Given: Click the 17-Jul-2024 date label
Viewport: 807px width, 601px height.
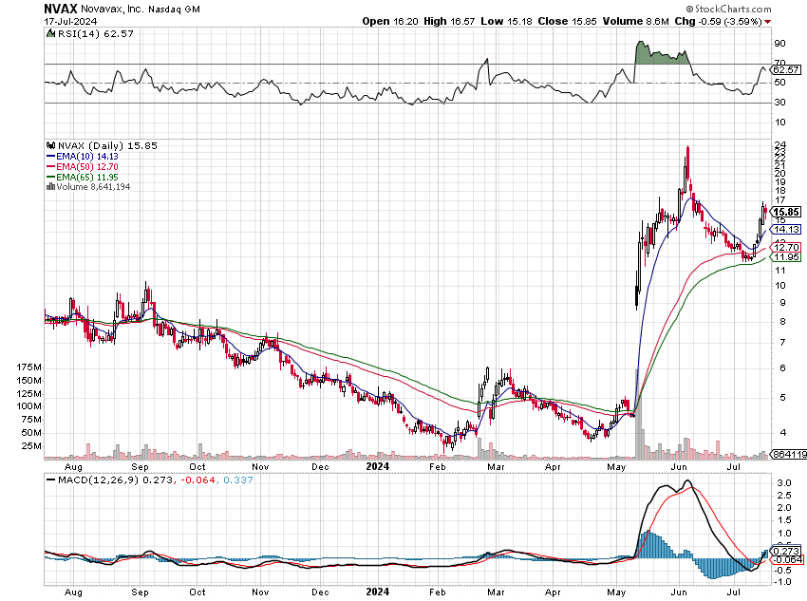Looking at the screenshot, I should pos(70,22).
